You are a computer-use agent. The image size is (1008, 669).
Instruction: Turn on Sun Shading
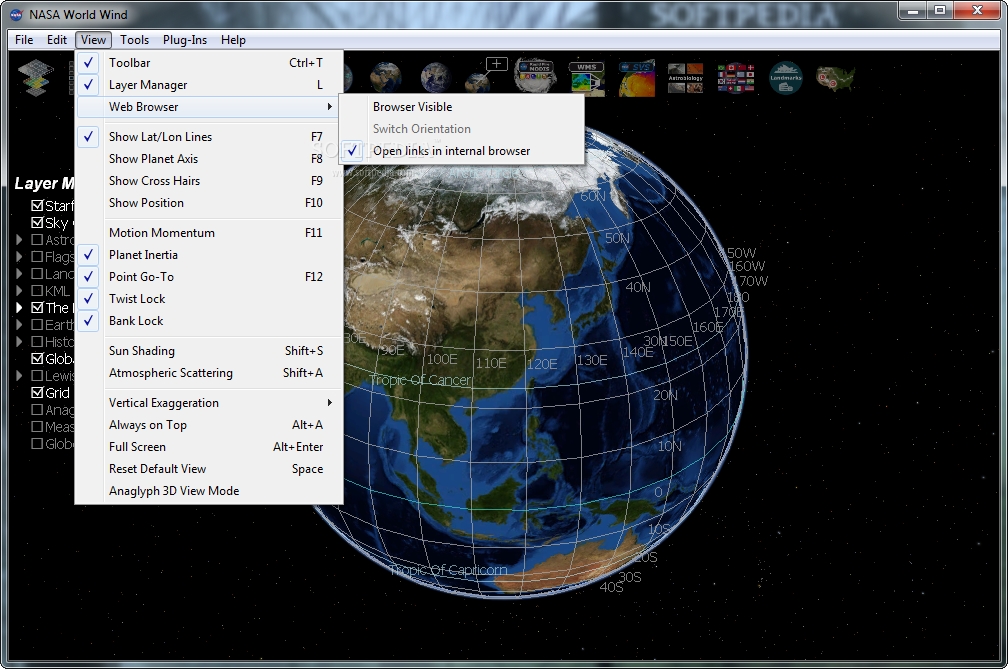coord(209,351)
